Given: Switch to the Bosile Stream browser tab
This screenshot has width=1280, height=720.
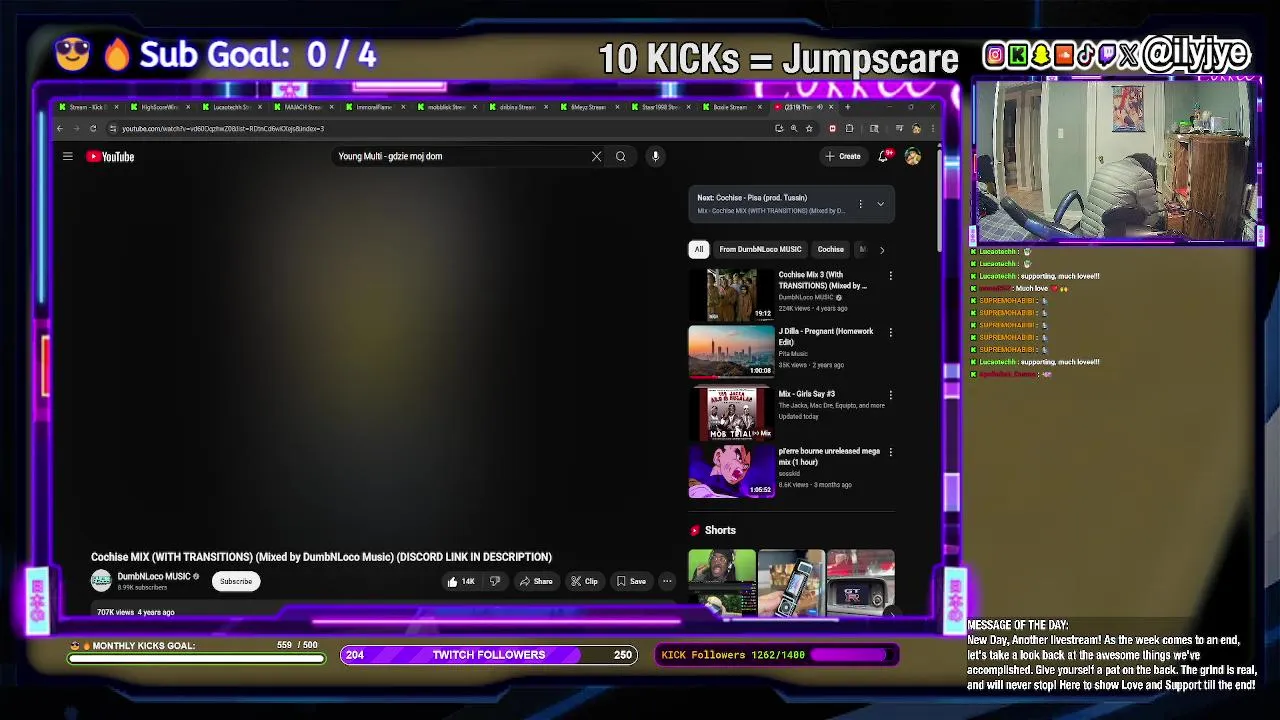Looking at the screenshot, I should coord(730,107).
